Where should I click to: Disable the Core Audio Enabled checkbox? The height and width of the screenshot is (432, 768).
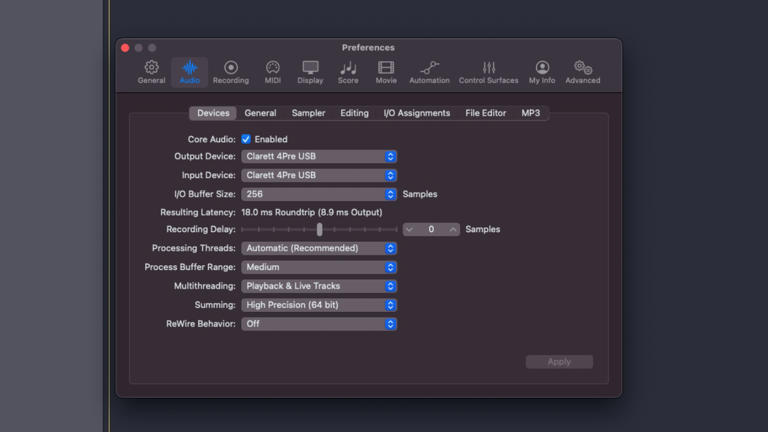(246, 139)
